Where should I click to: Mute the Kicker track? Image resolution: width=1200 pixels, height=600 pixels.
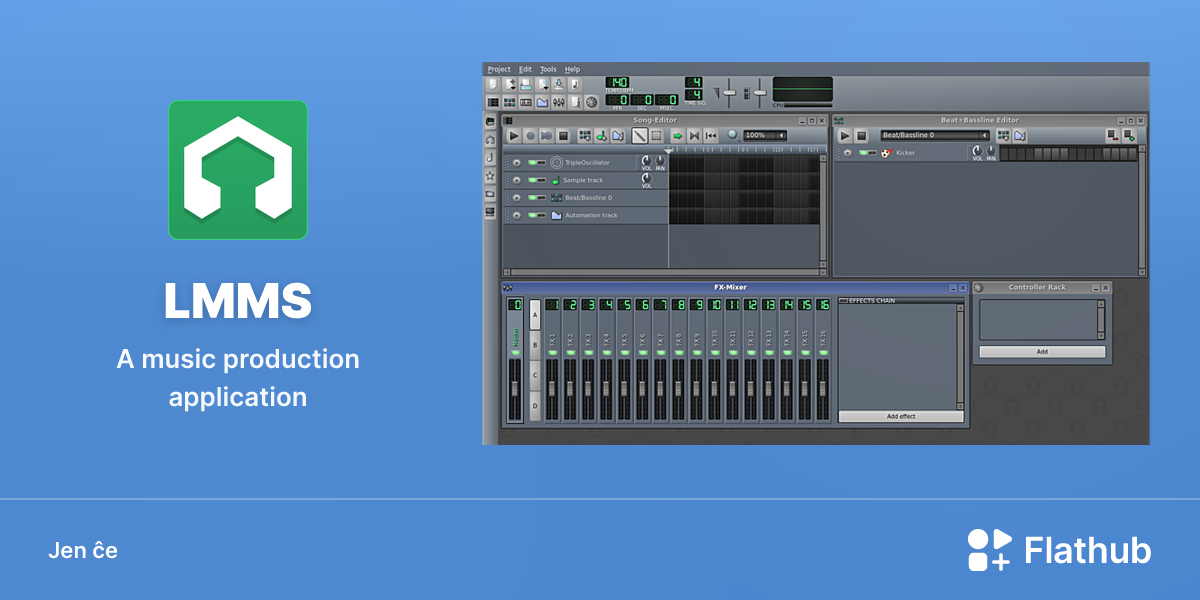click(x=867, y=153)
